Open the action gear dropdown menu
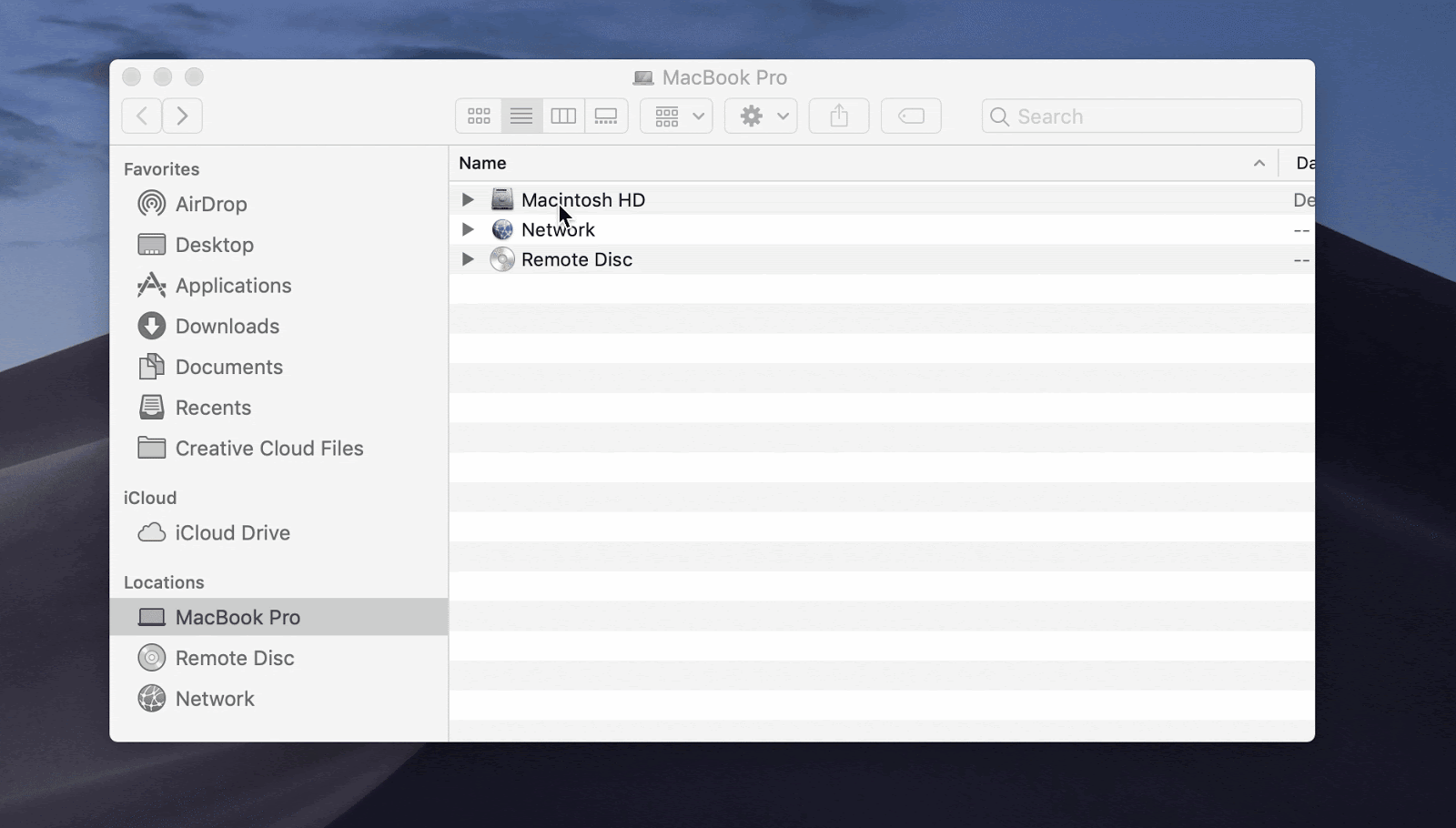 point(760,116)
